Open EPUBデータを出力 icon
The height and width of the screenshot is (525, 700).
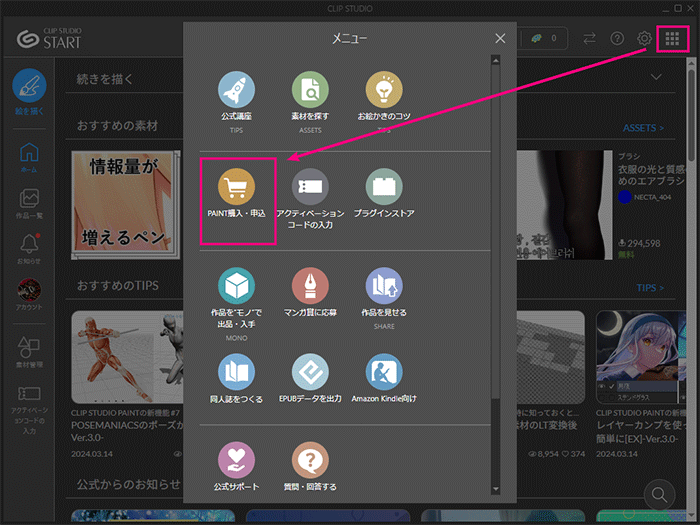click(310, 371)
